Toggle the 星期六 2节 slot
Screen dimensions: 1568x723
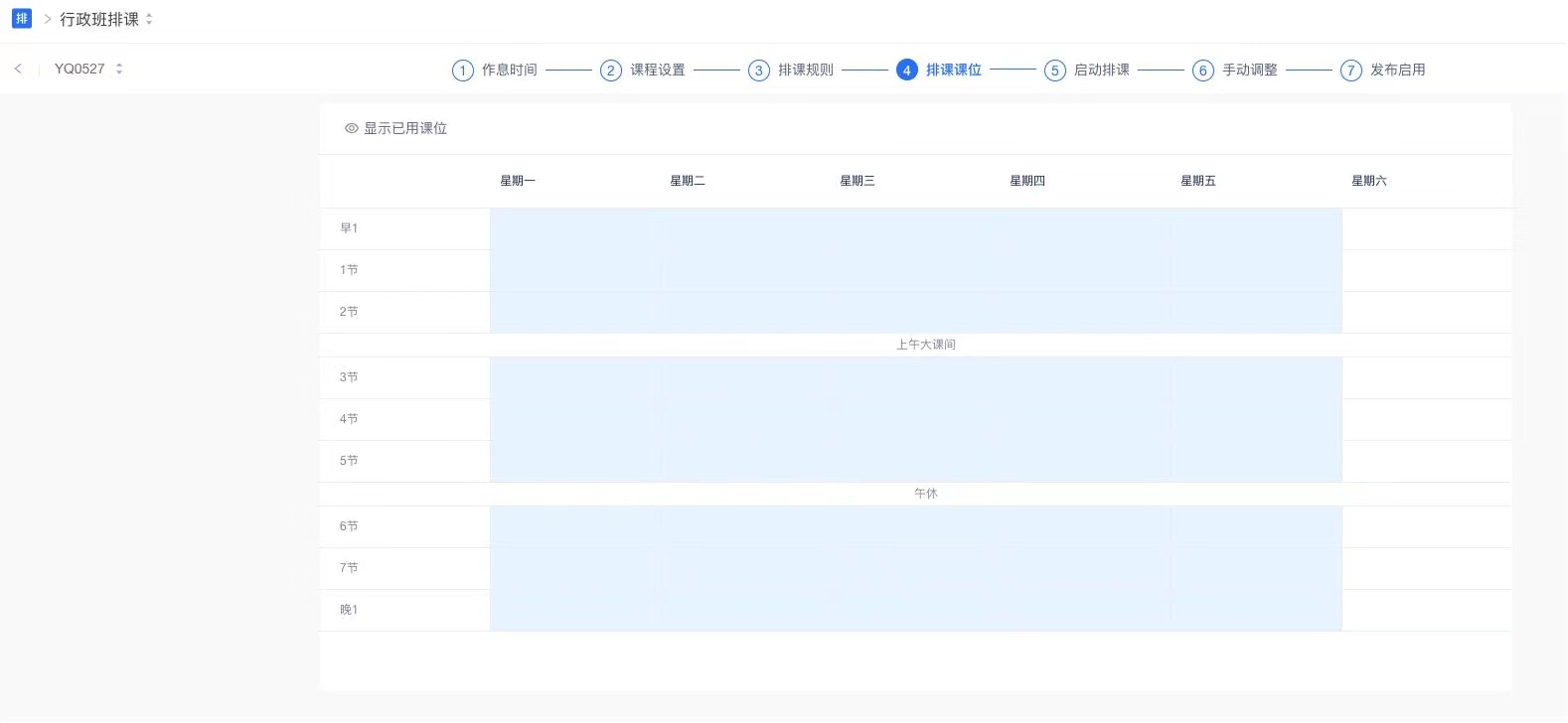(1427, 313)
